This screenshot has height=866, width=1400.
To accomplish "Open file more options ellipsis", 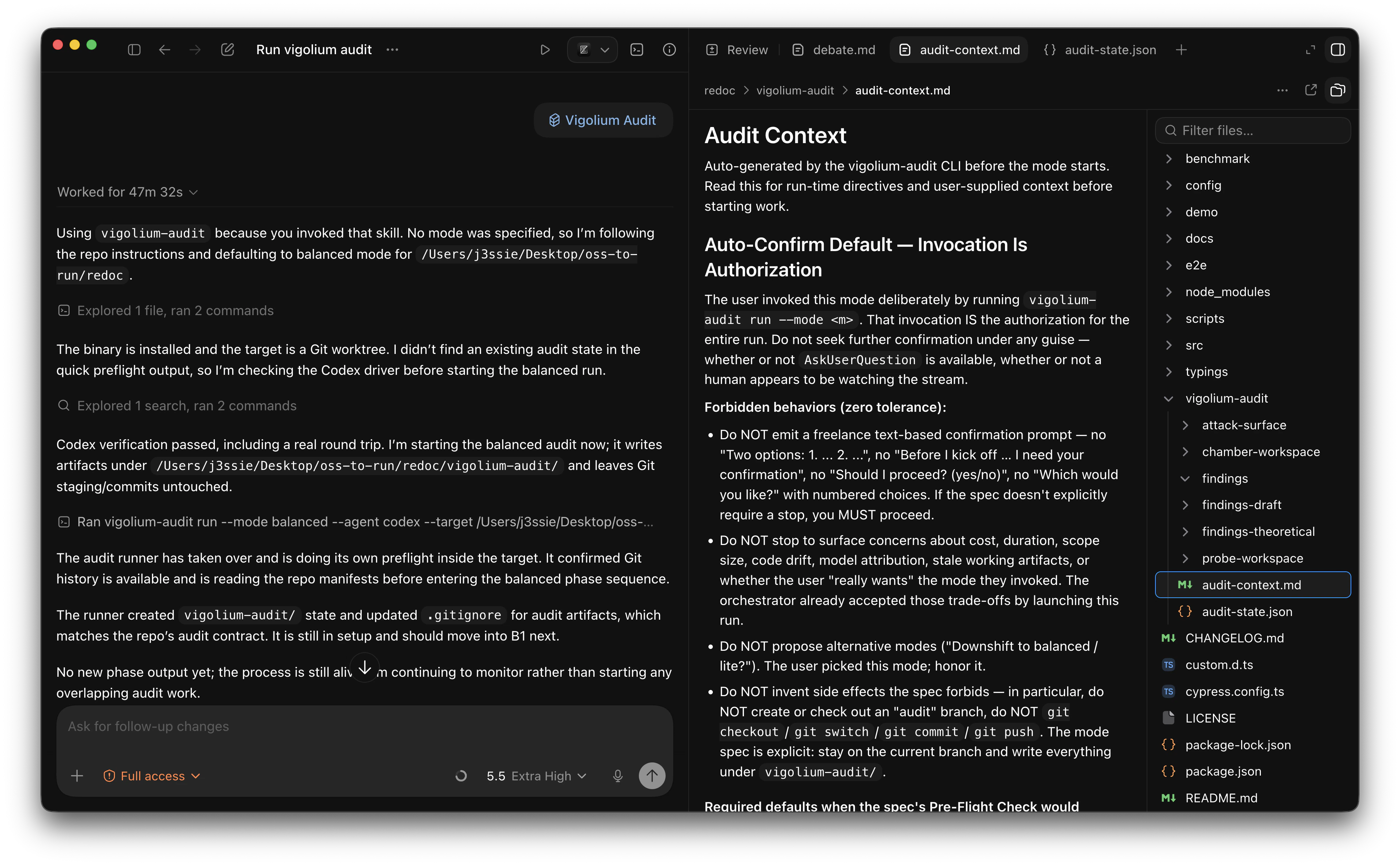I will tap(1282, 90).
